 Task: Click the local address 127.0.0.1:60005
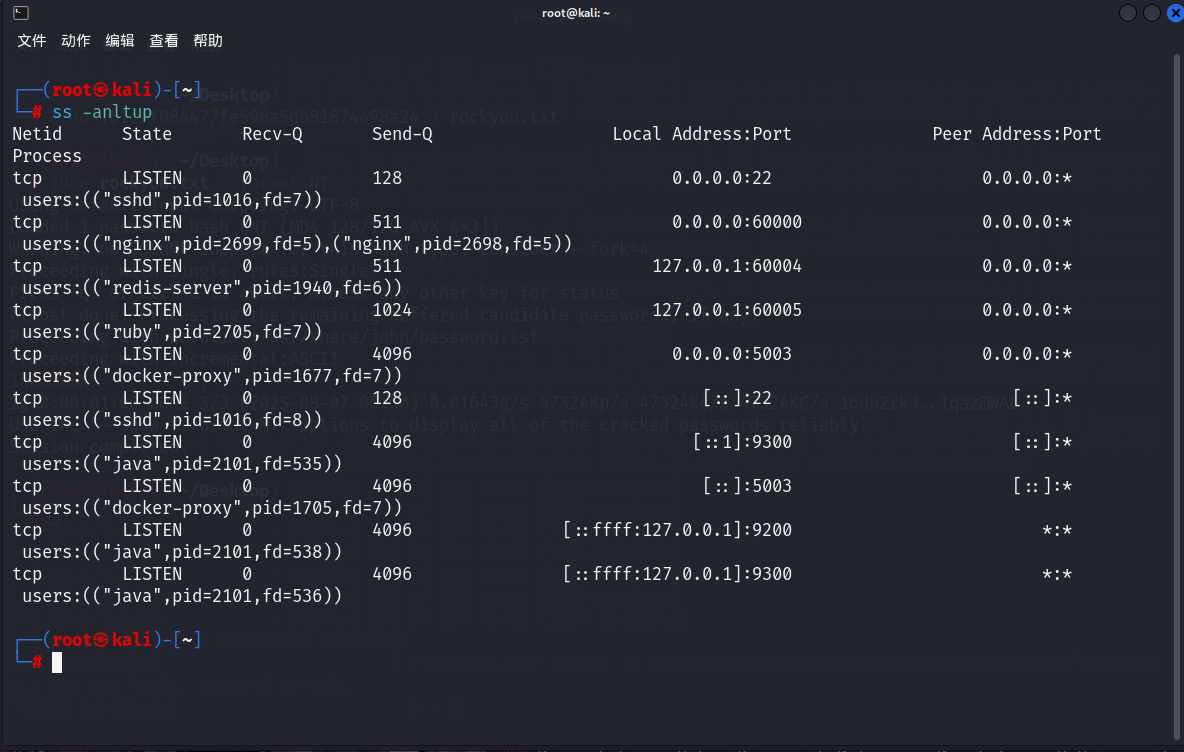727,310
